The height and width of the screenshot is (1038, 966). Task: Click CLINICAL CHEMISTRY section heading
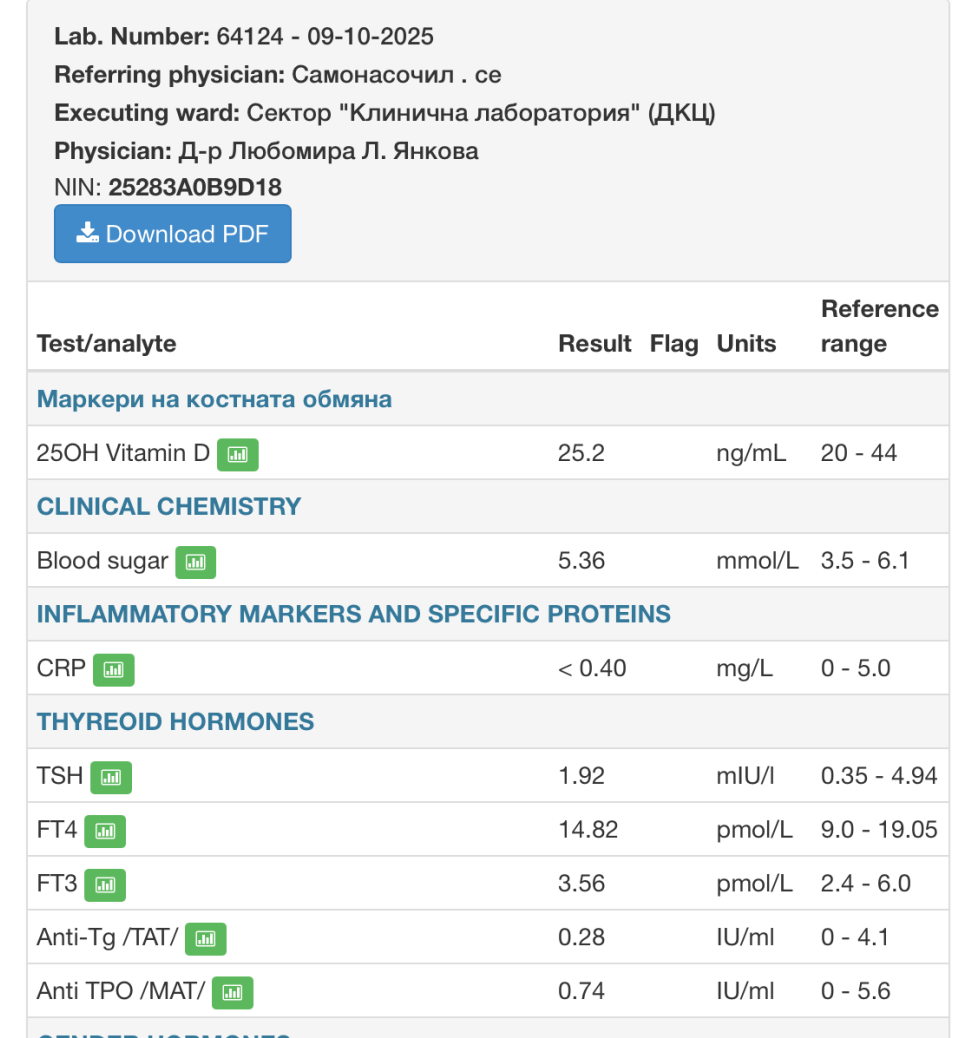(x=169, y=507)
